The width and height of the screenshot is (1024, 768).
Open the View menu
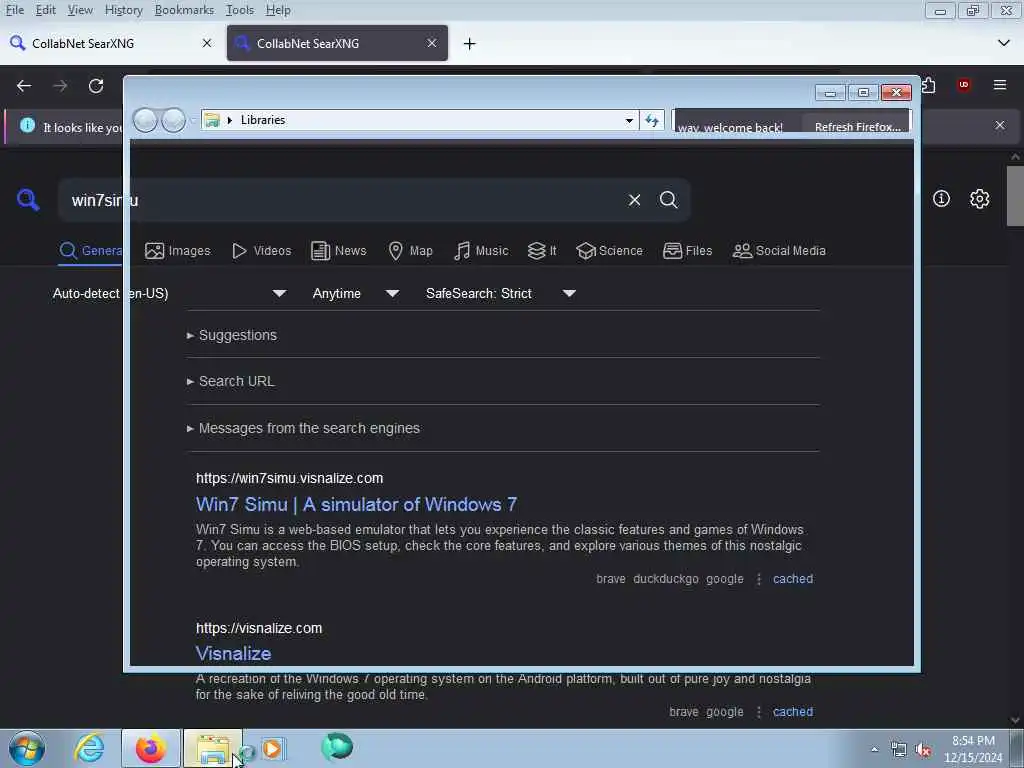click(80, 10)
